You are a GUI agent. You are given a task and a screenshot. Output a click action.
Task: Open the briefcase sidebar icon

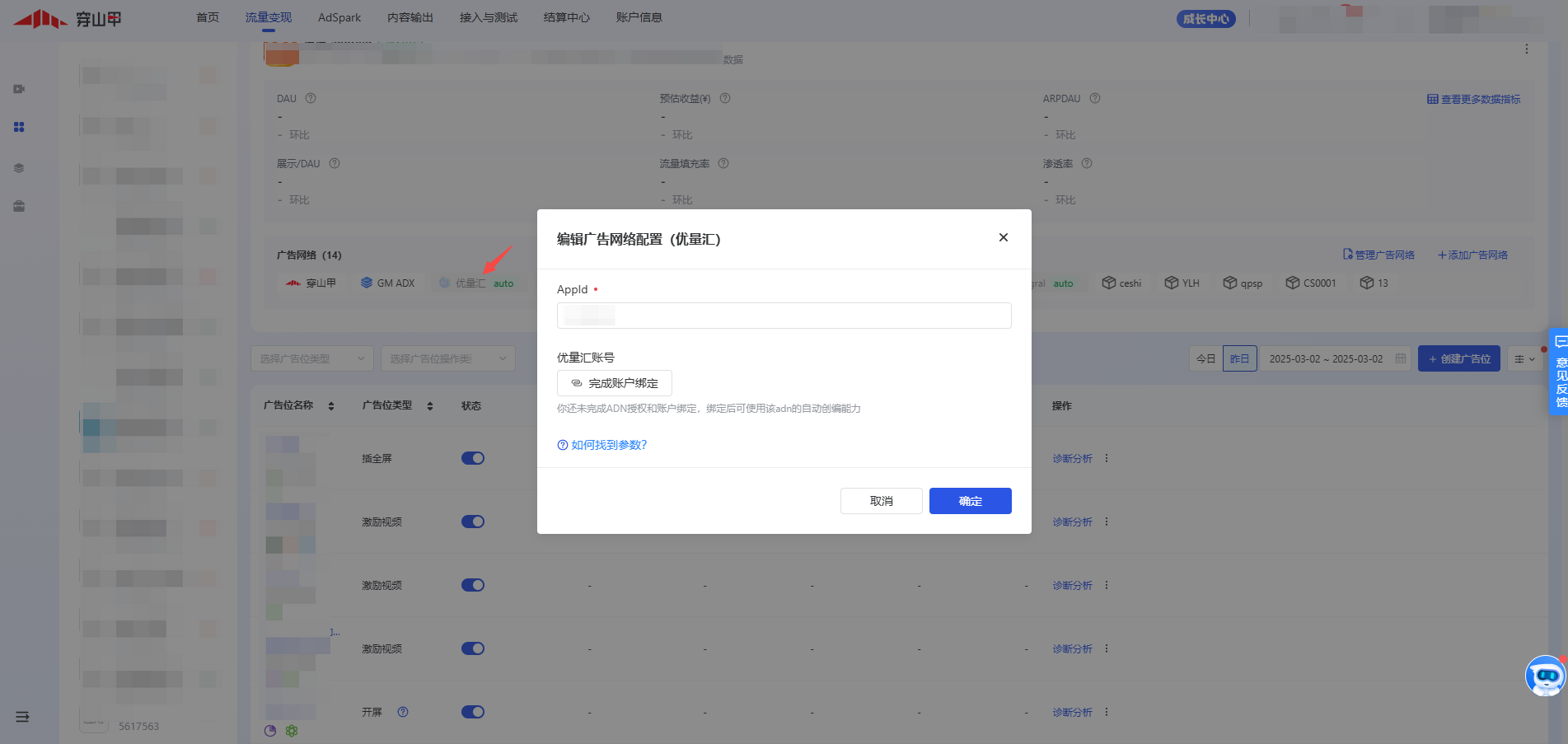tap(19, 206)
